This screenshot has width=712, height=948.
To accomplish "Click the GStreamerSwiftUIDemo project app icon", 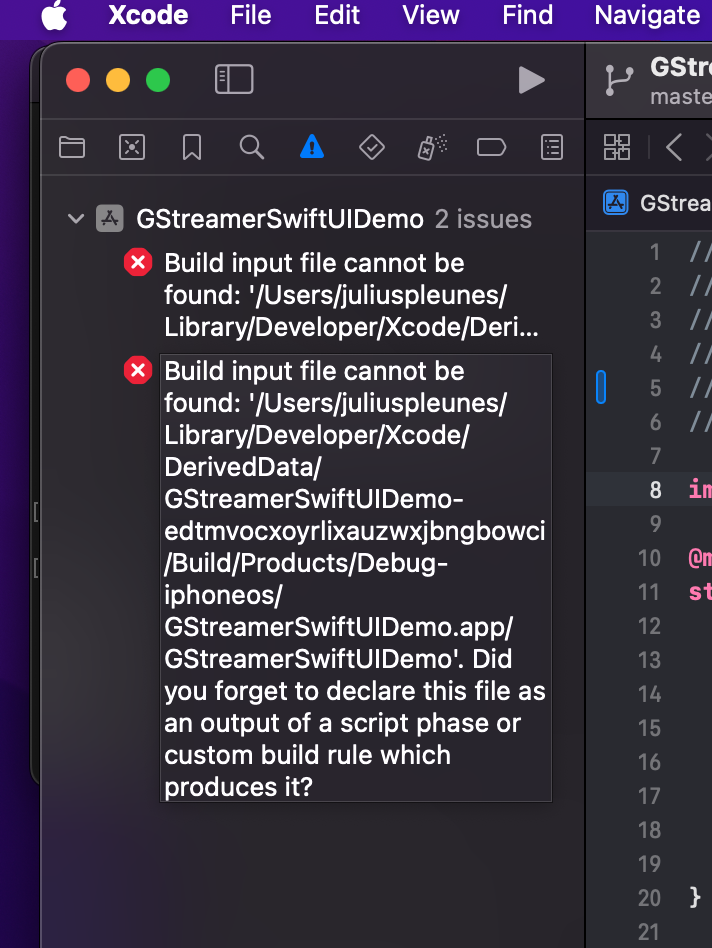I will pos(110,218).
